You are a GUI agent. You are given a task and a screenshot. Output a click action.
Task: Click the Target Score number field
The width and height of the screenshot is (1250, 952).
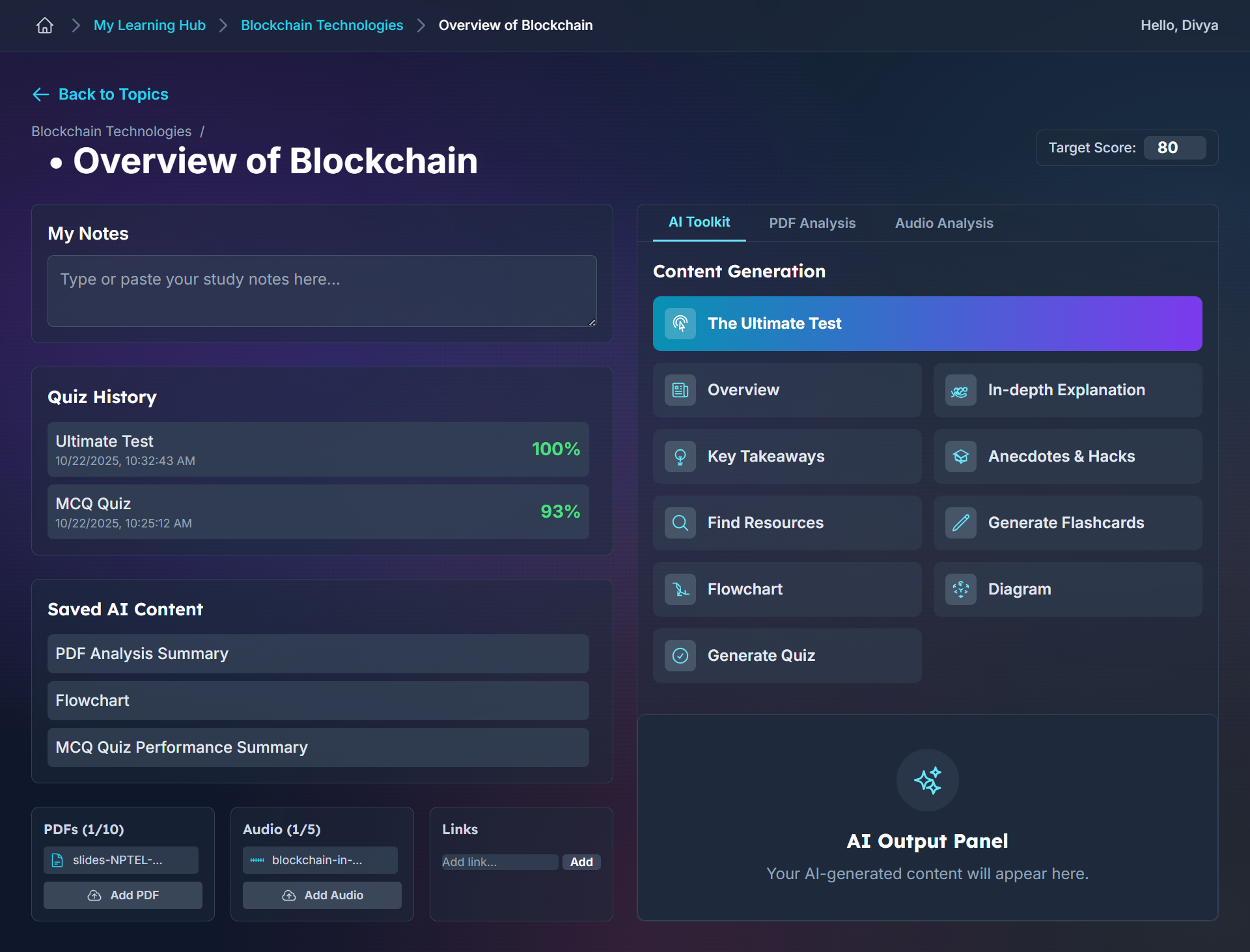[x=1174, y=148]
